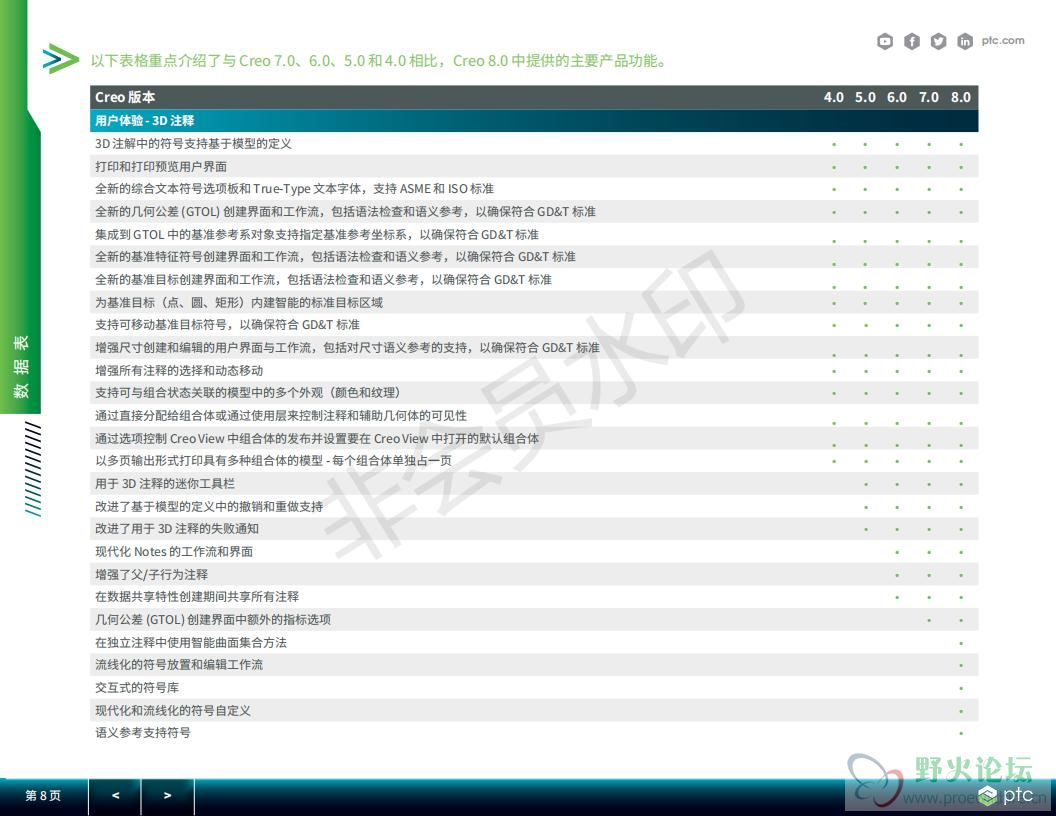Click the PTC logo in footer
1056x816 pixels.
coord(1006,795)
